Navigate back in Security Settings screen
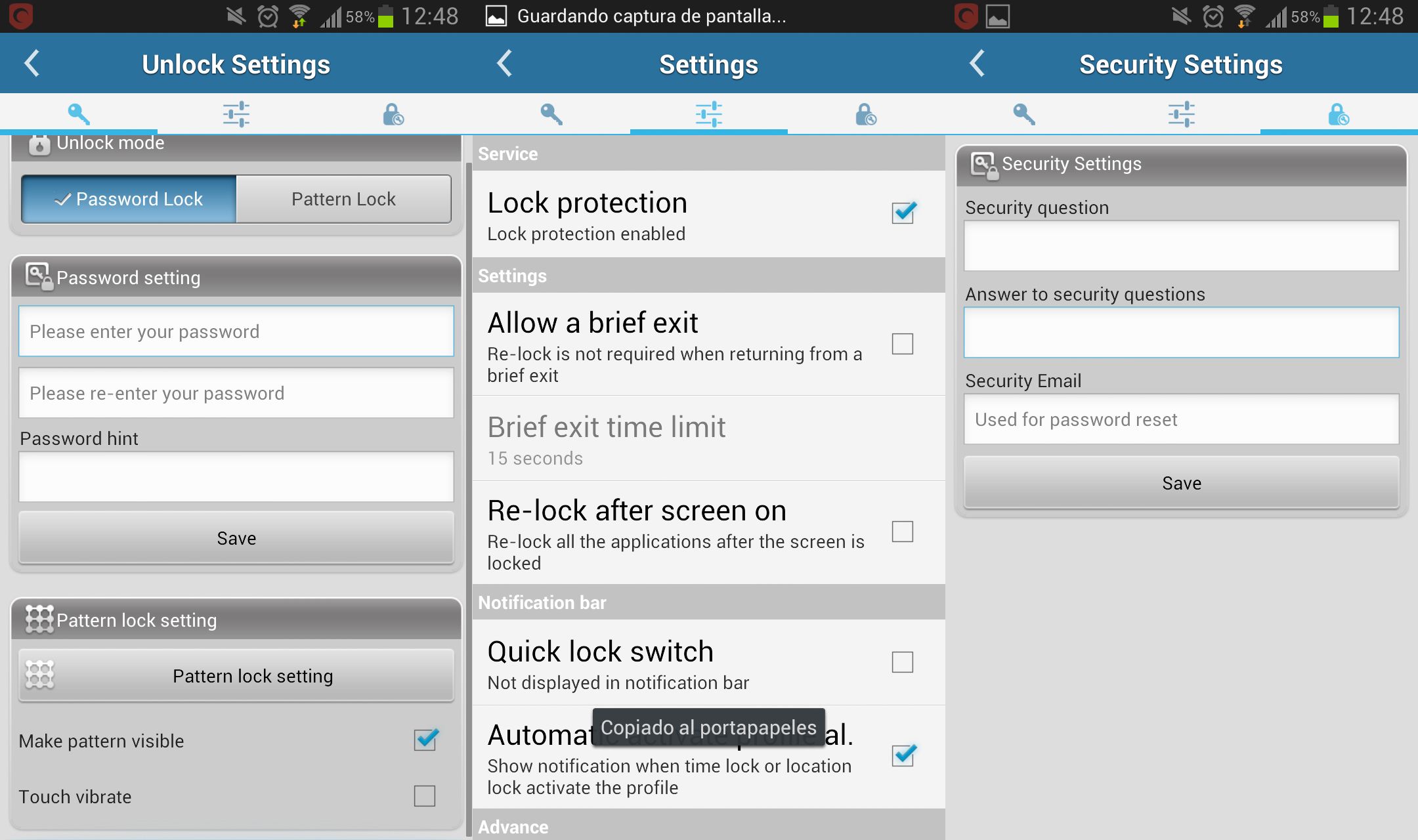The image size is (1418, 840). (976, 63)
